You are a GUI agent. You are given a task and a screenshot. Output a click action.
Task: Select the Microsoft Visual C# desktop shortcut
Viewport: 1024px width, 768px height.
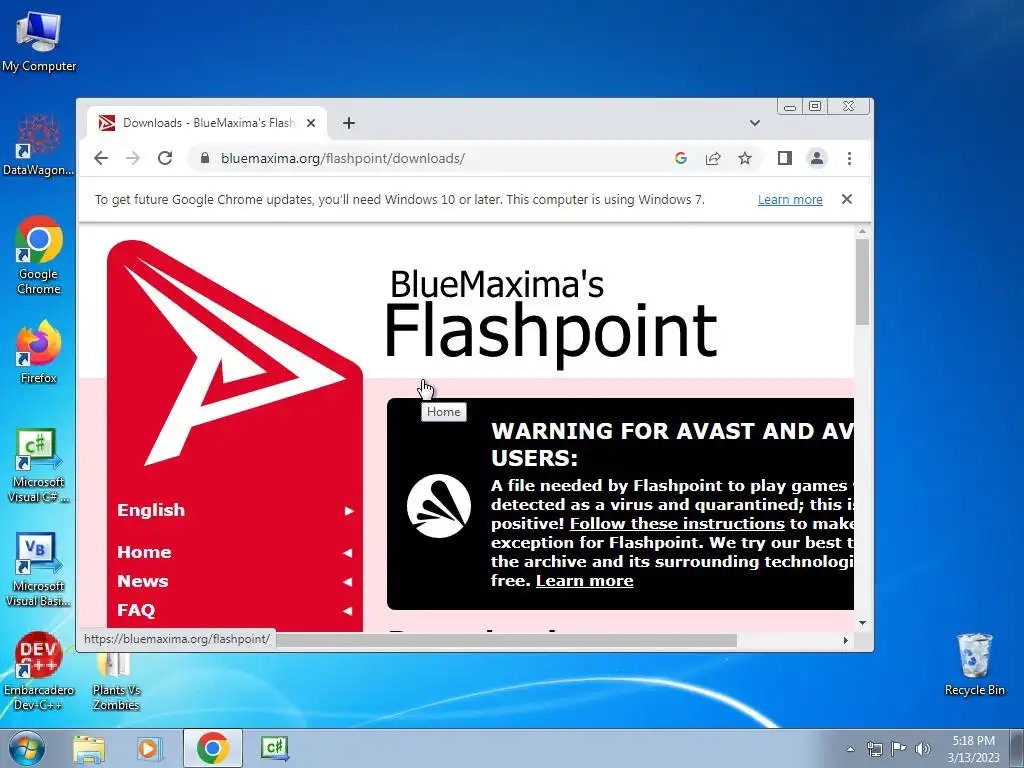tap(39, 464)
